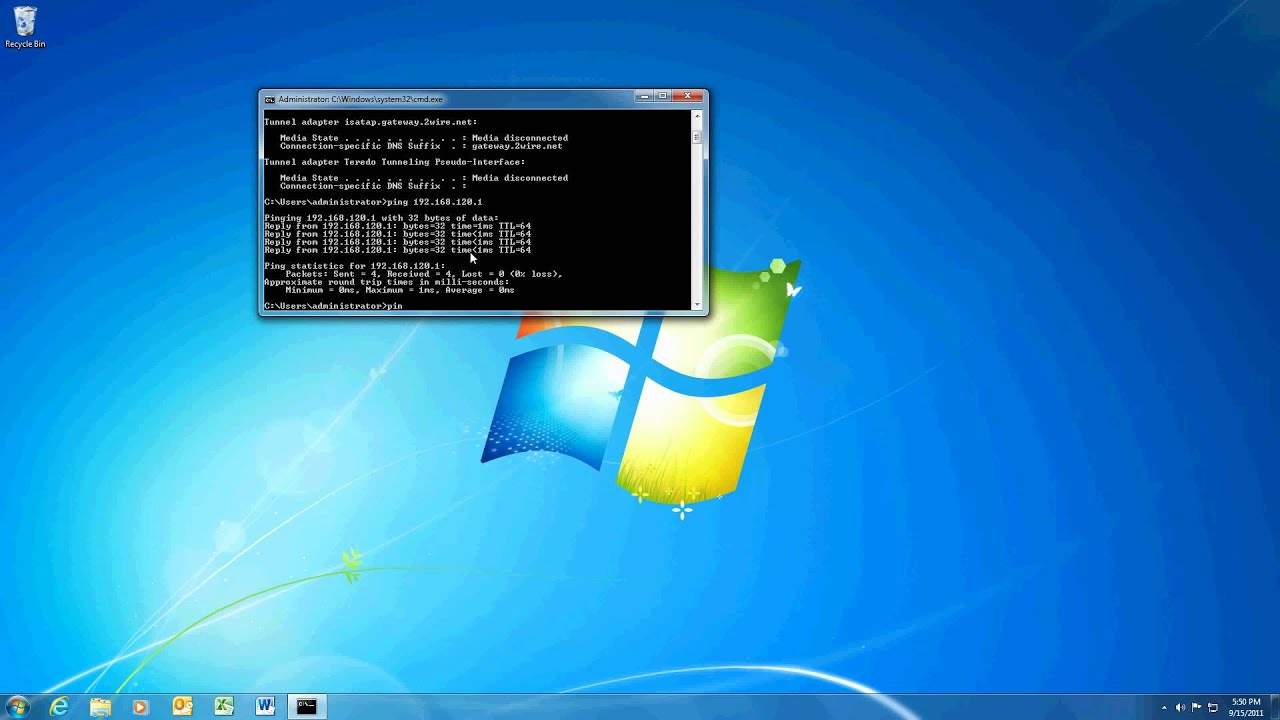Click the Show desktop button
The height and width of the screenshot is (720, 1280).
[1274, 707]
